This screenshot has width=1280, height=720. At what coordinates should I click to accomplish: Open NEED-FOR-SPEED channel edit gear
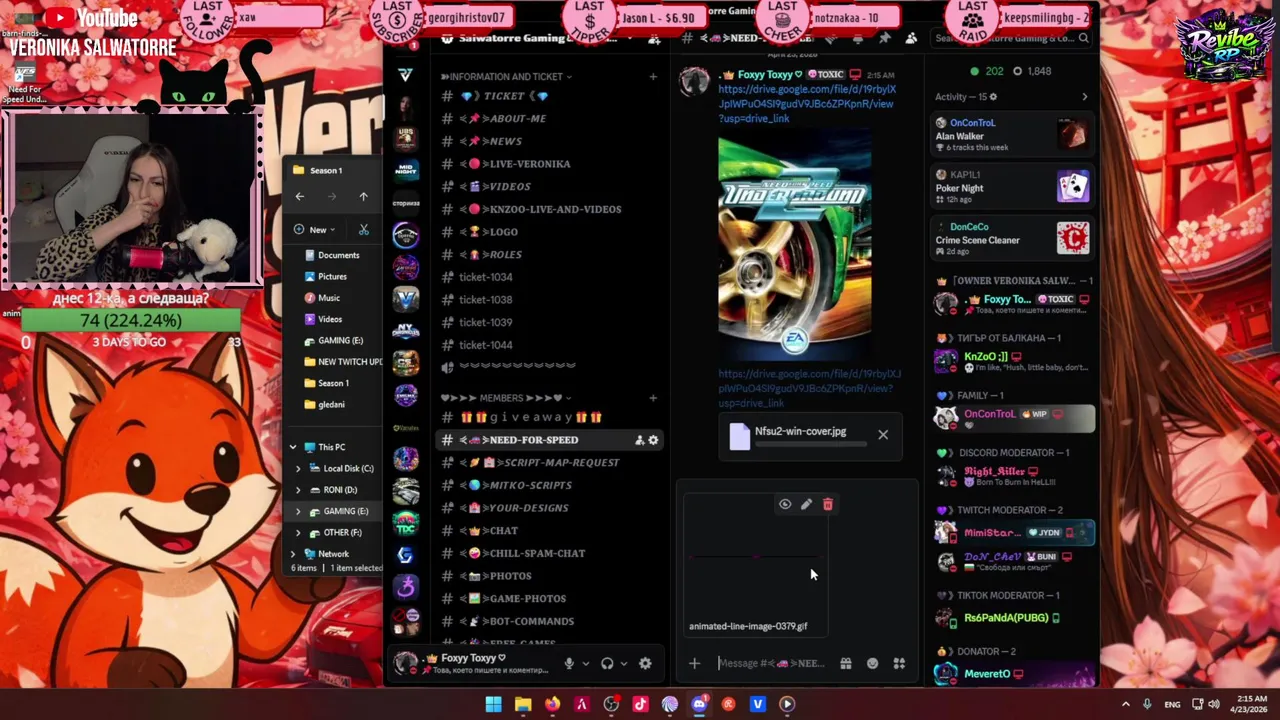pyautogui.click(x=654, y=440)
